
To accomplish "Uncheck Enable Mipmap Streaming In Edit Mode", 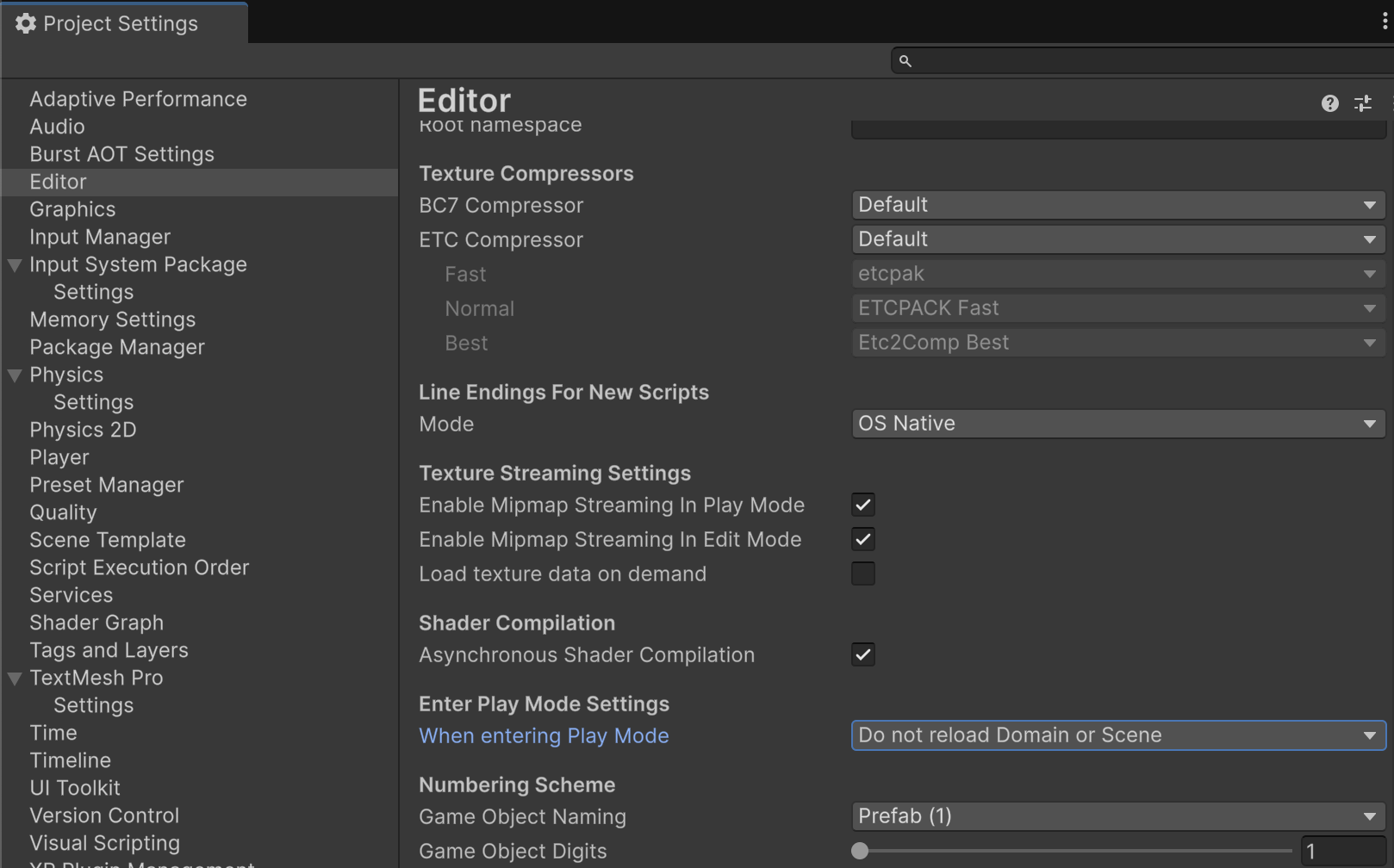I will point(862,540).
